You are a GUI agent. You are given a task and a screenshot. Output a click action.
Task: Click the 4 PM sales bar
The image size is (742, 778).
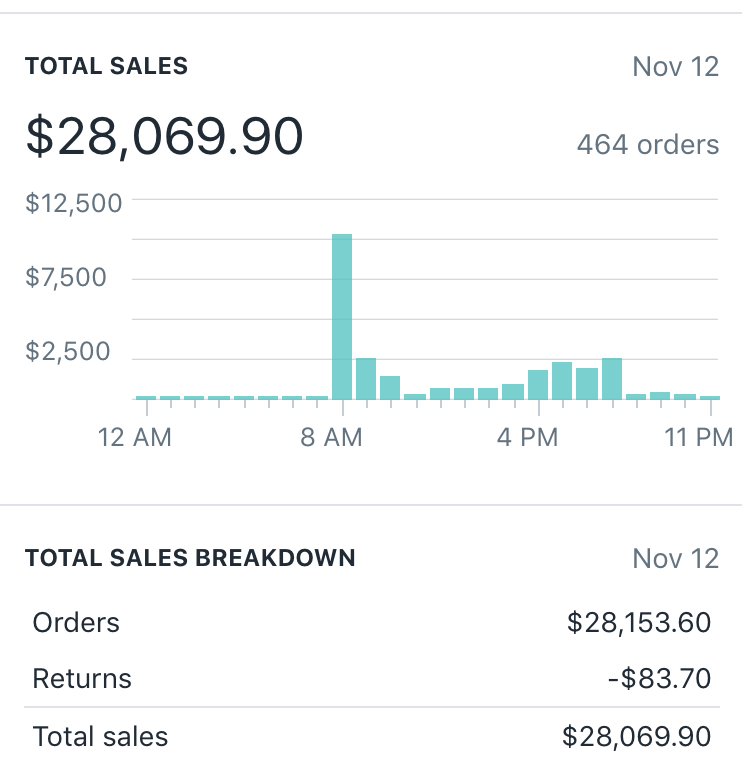(538, 385)
